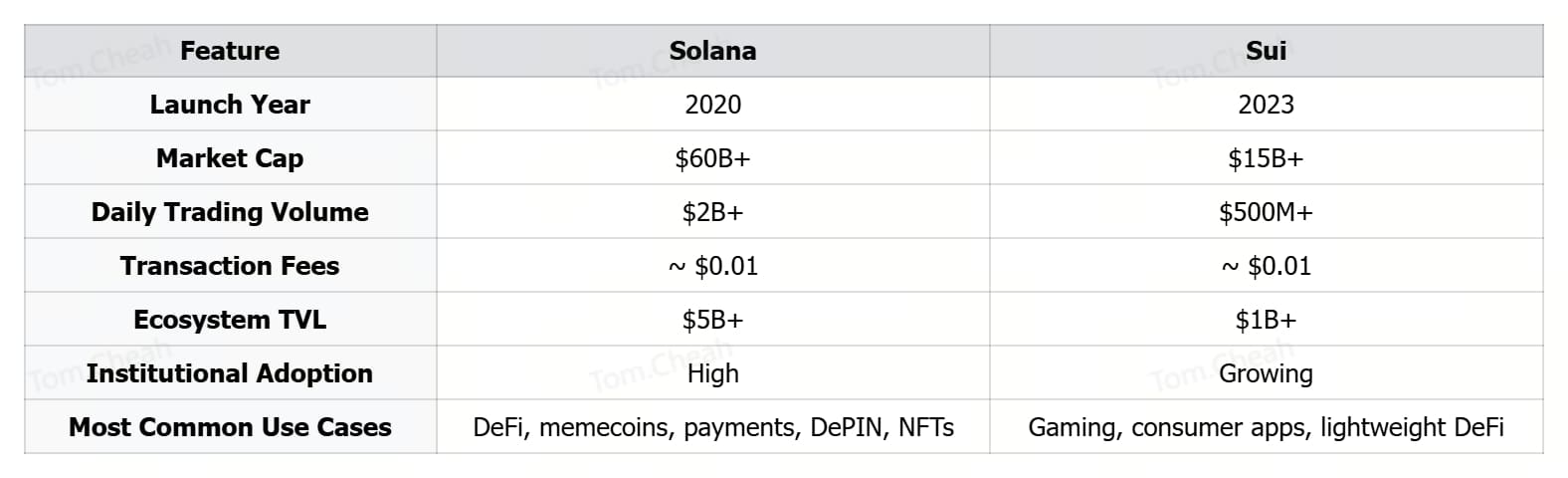Select the Daily Trading Volume label
The width and height of the screenshot is (1568, 478).
click(x=230, y=212)
